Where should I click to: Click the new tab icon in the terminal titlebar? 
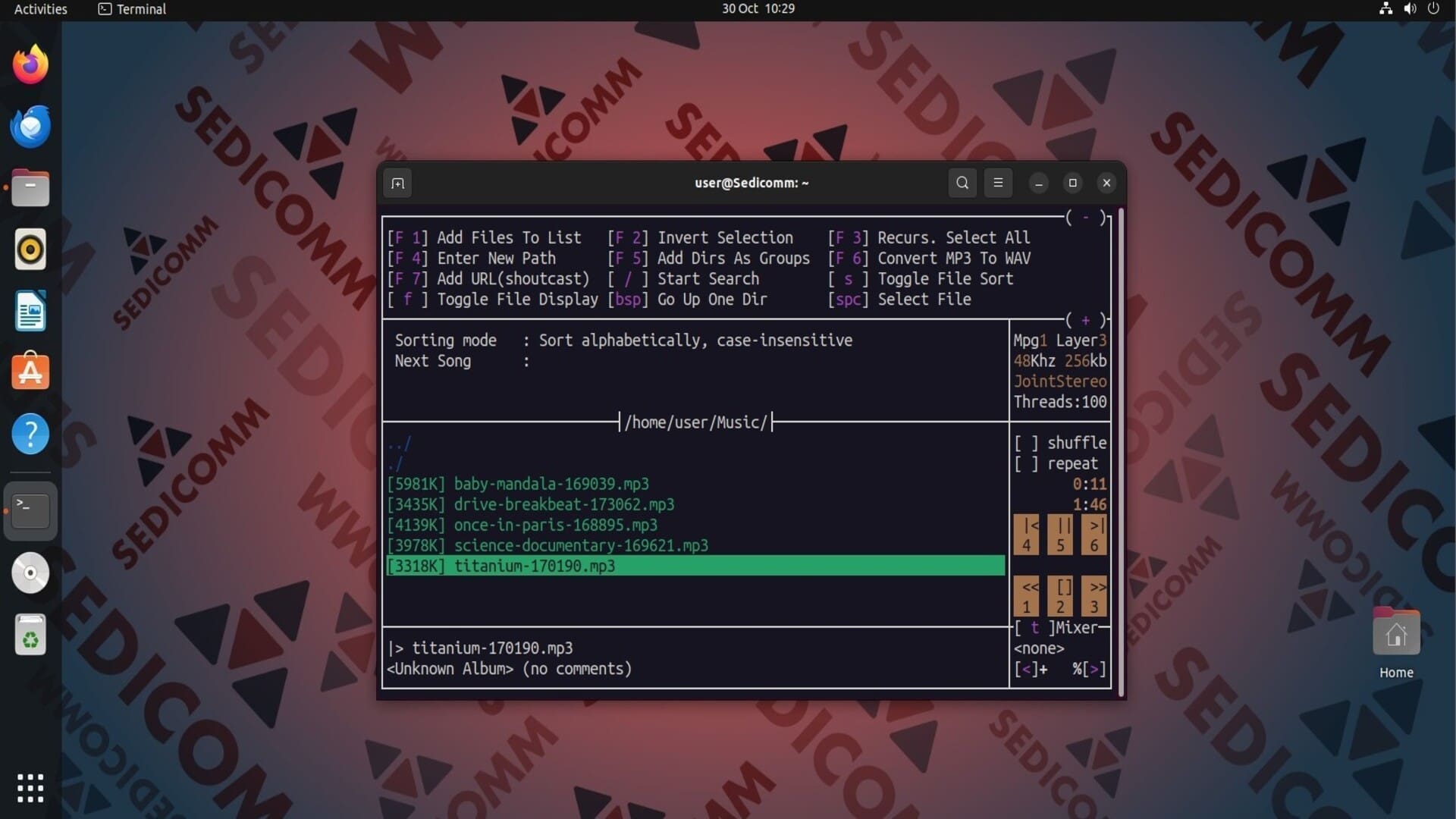[x=397, y=183]
